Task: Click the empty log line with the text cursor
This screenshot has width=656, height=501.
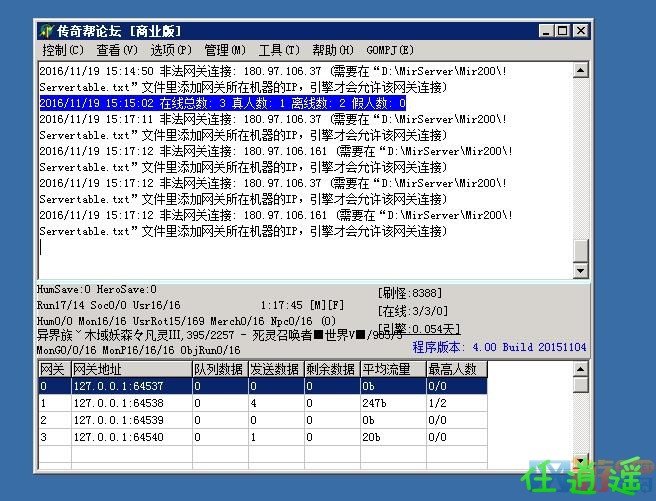Action: coord(305,248)
